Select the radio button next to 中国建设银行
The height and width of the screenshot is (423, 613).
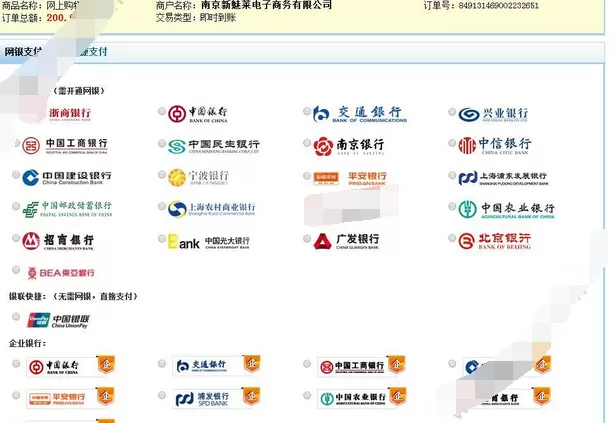[x=16, y=174]
